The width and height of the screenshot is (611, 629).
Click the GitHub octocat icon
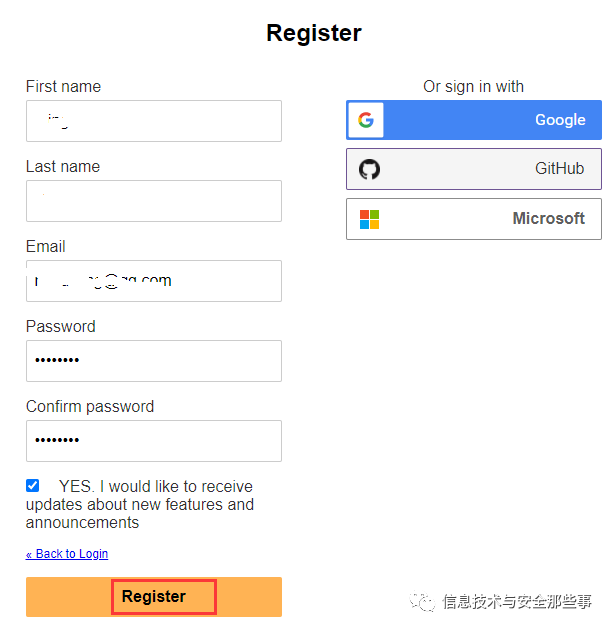click(369, 169)
